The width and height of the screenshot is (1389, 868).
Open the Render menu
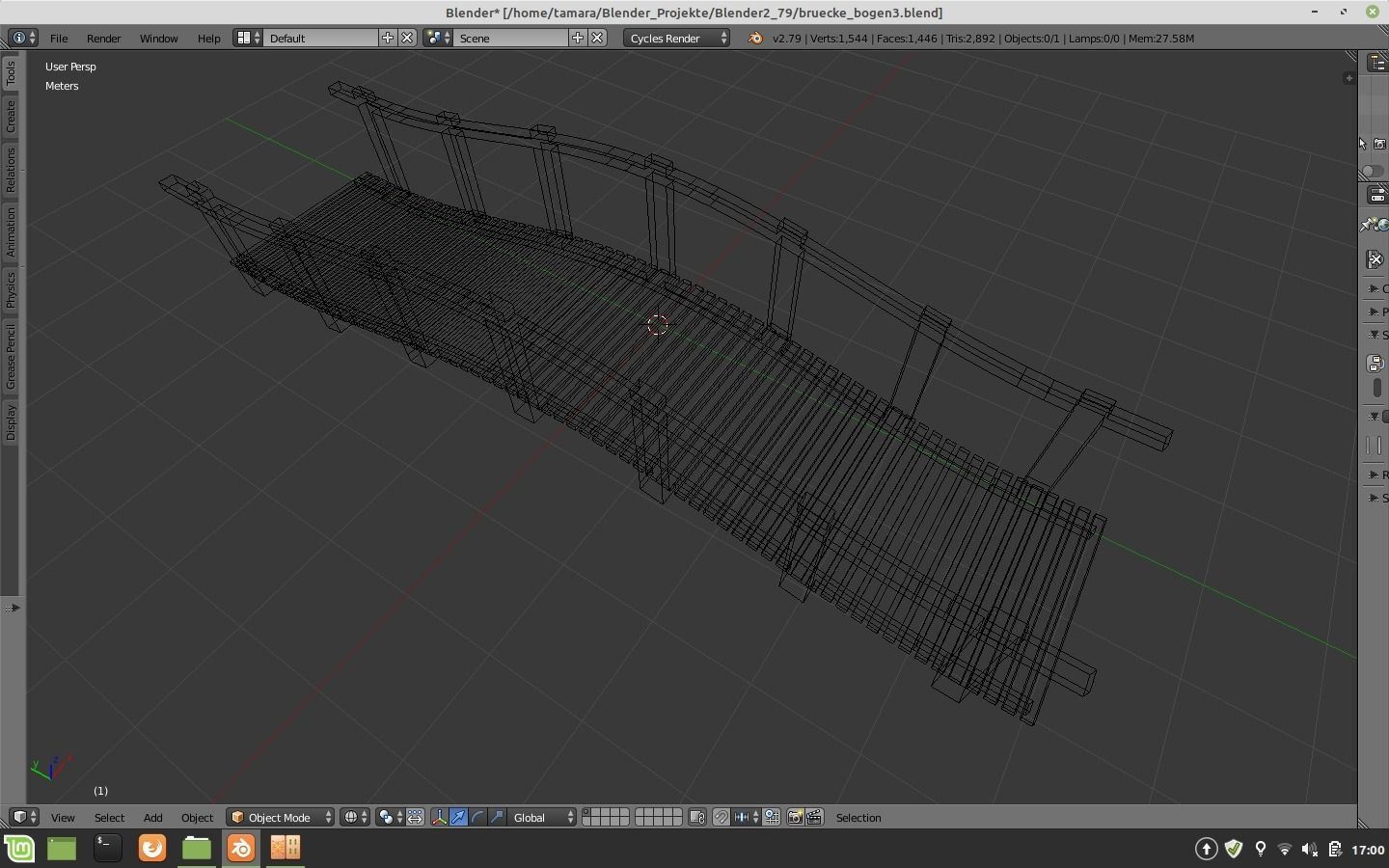[104, 38]
